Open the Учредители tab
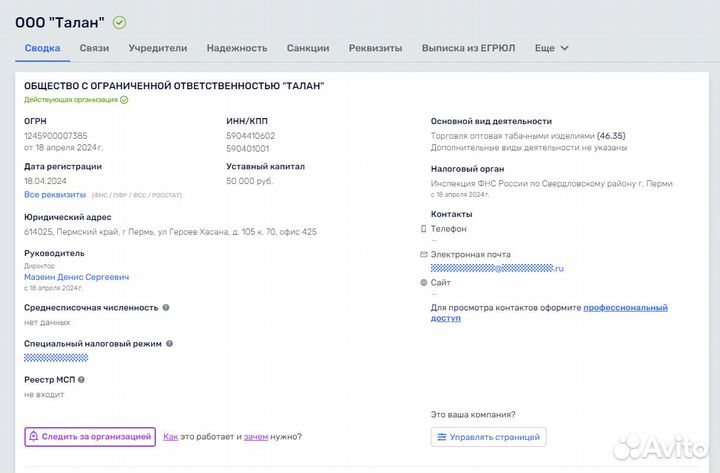 tap(158, 48)
